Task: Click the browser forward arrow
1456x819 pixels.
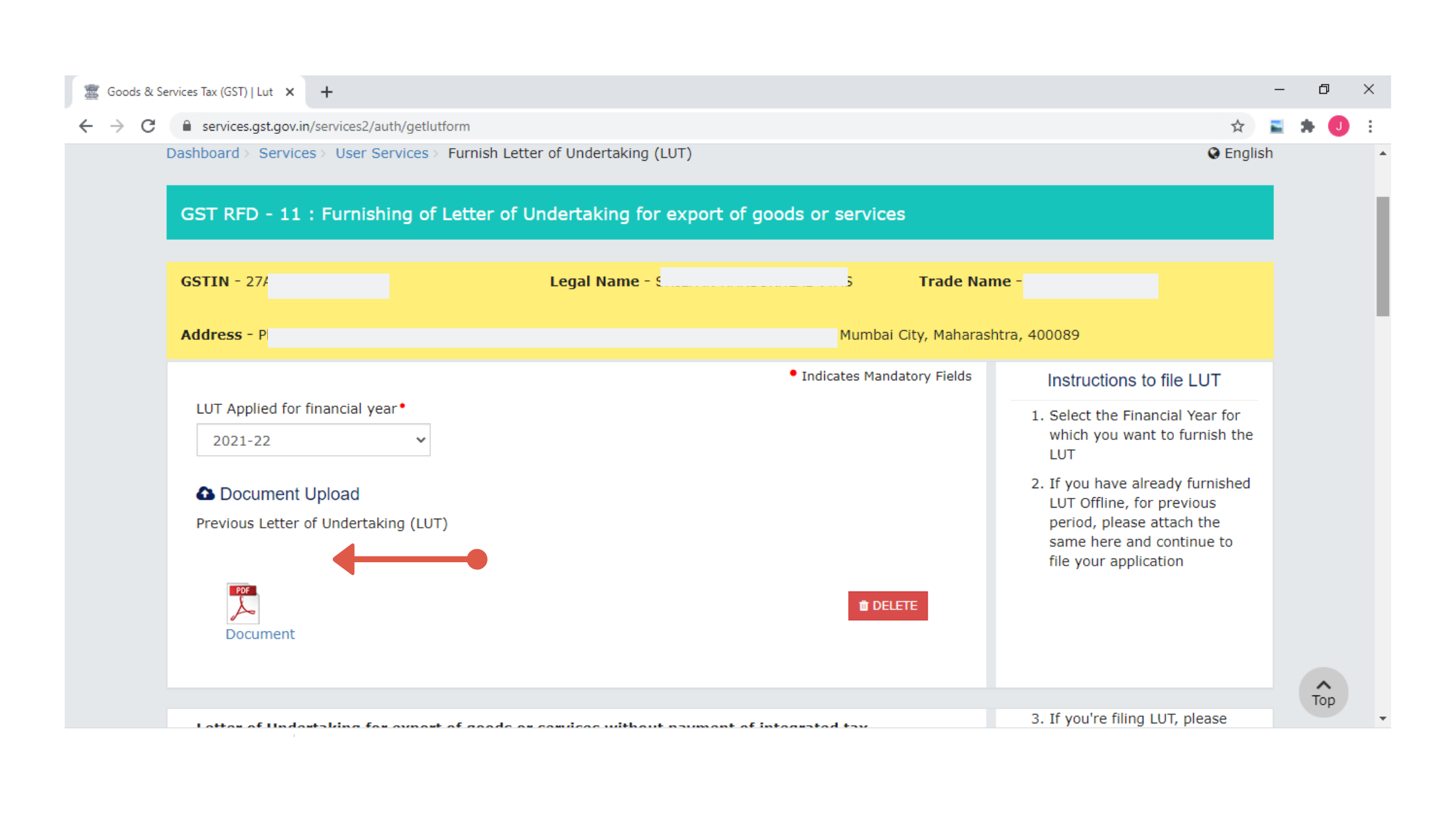Action: (x=117, y=126)
